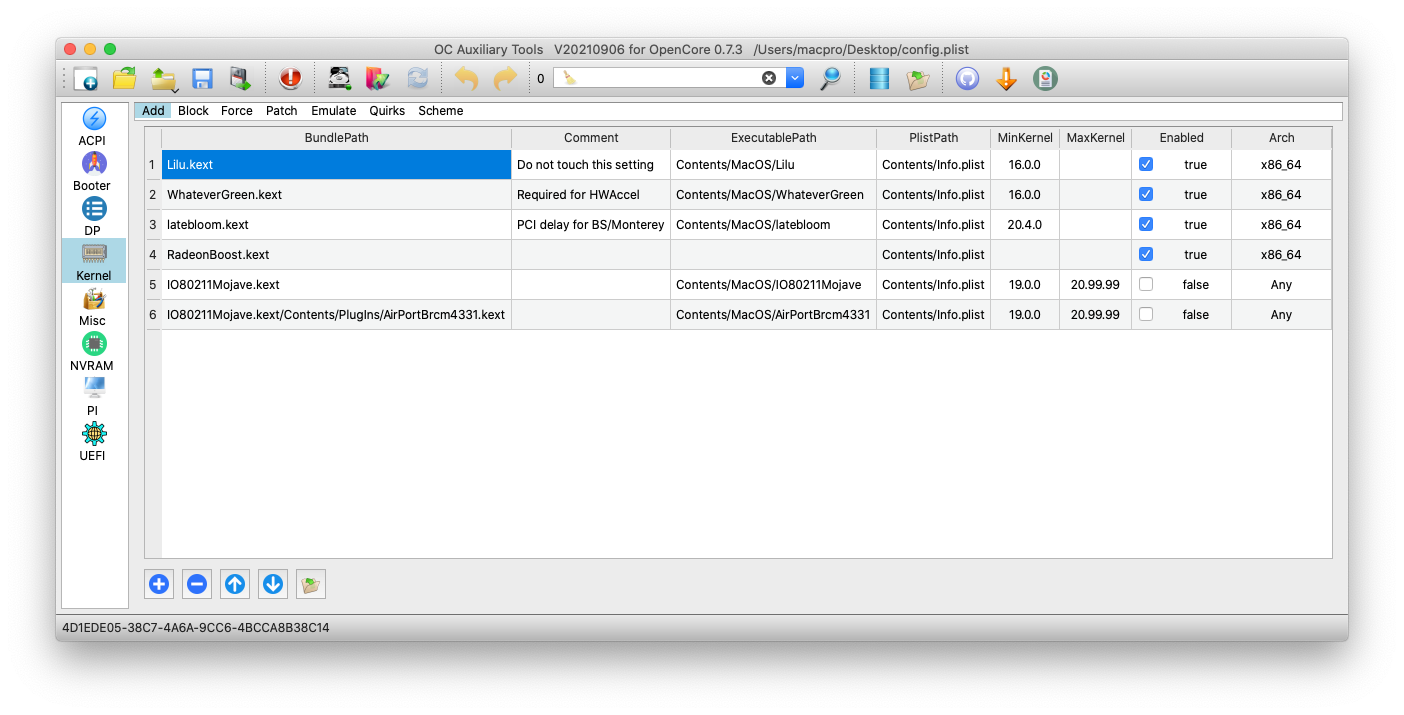
Task: Click the BundlePath column header
Action: [x=337, y=138]
